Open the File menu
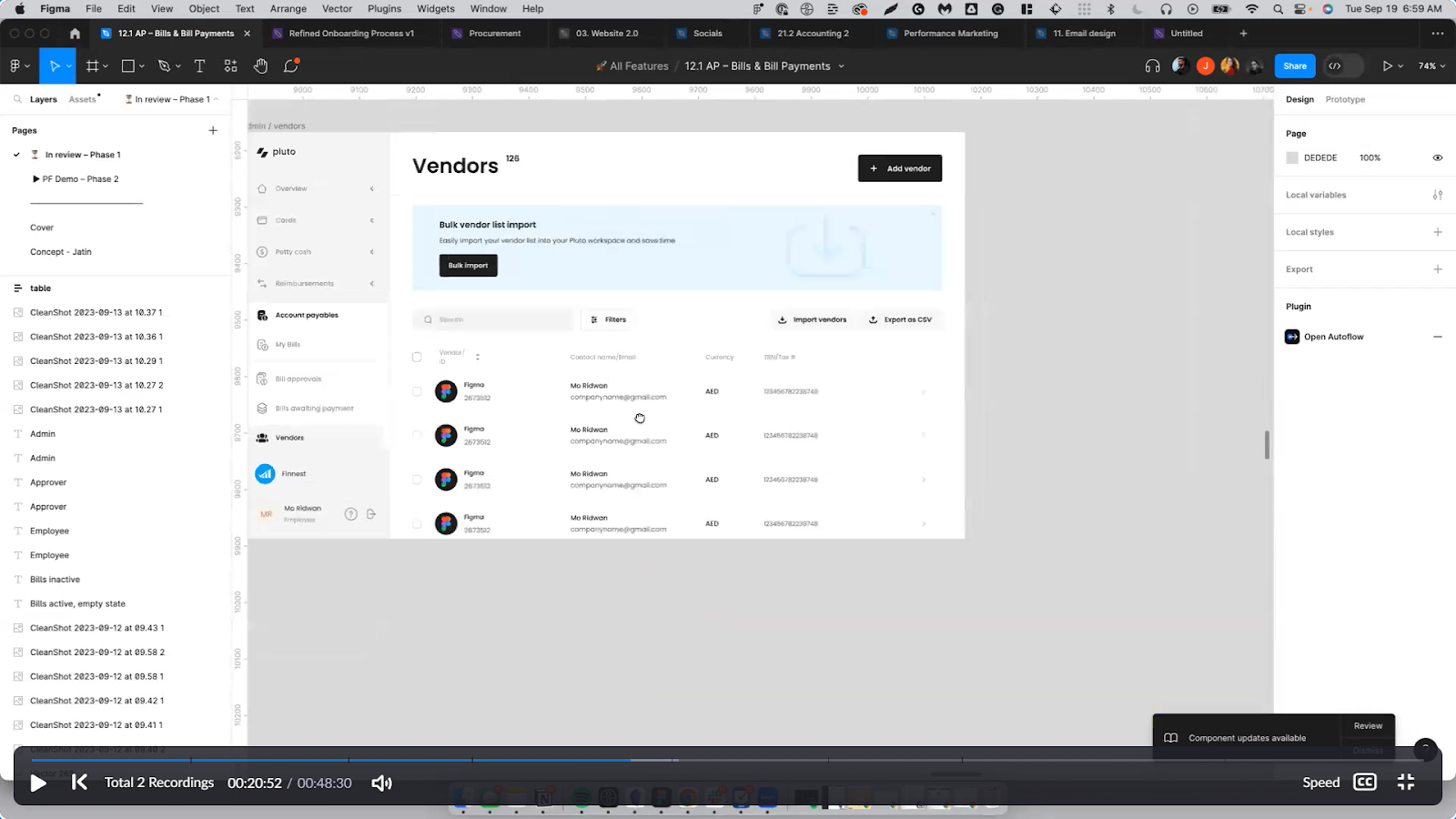Screen dimensions: 1456x819 [x=94, y=8]
